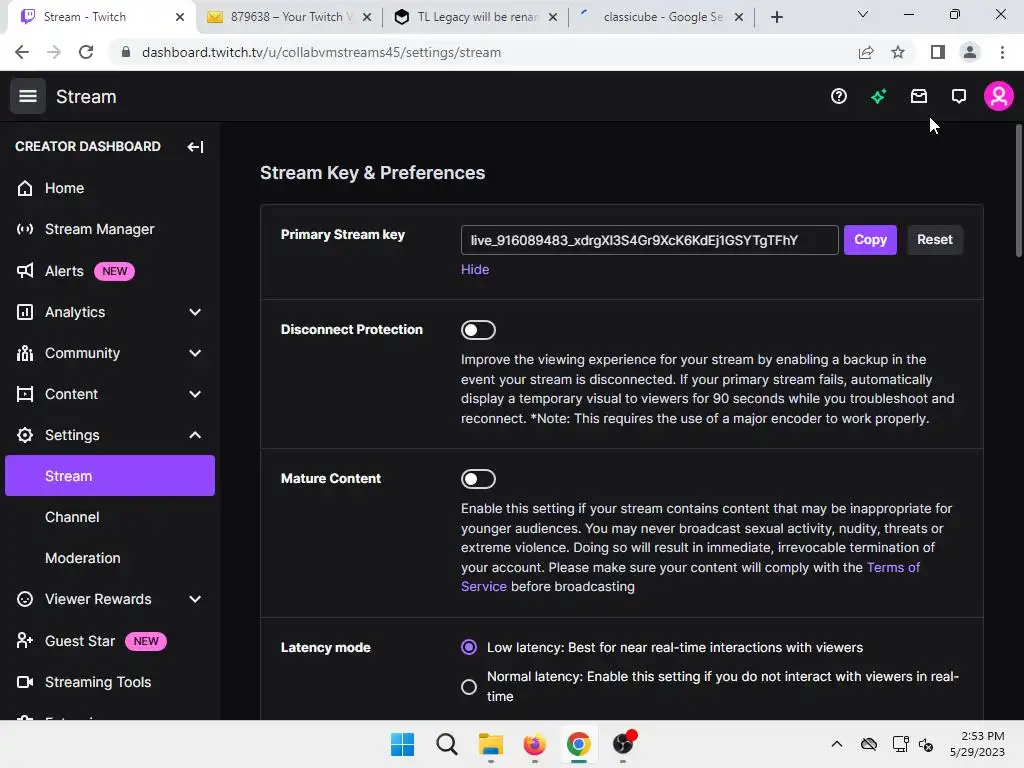Click the Analytics chart icon
Screen dimensions: 1024x768
click(25, 312)
